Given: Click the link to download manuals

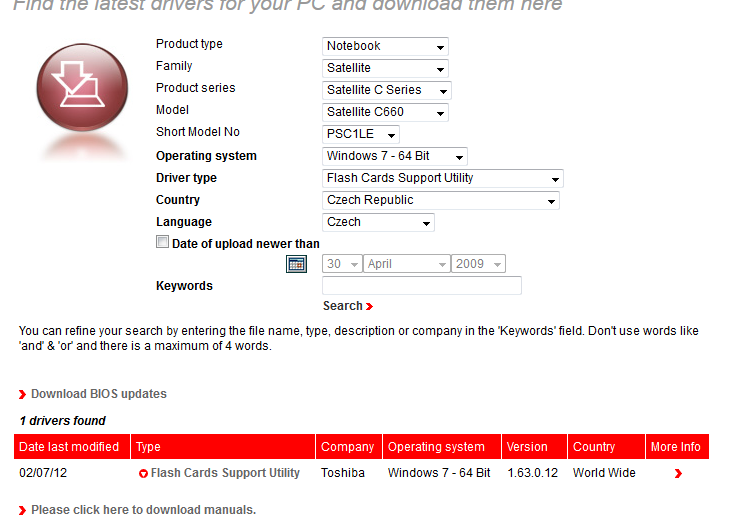Looking at the screenshot, I should pos(143,510).
